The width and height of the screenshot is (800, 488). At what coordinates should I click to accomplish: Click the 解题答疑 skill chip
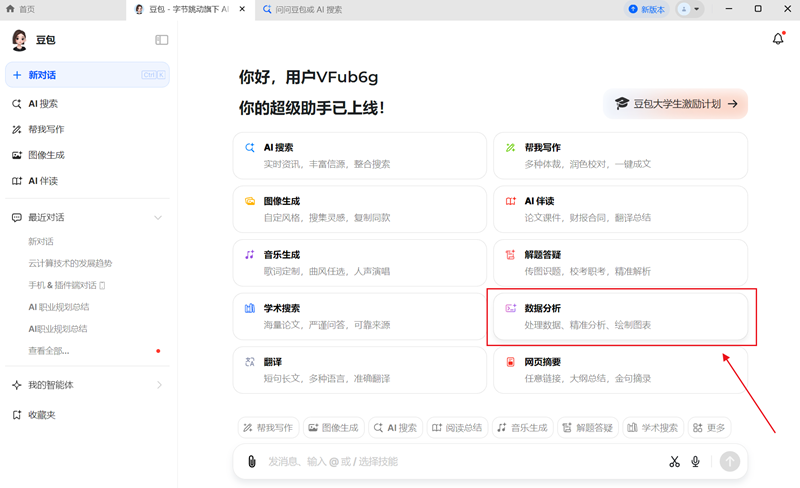click(x=588, y=428)
